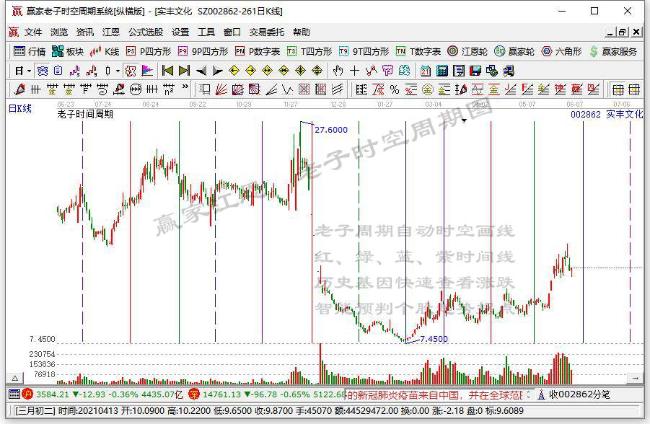Click the 板块 toolbar button
The width and height of the screenshot is (650, 424).
[x=68, y=51]
